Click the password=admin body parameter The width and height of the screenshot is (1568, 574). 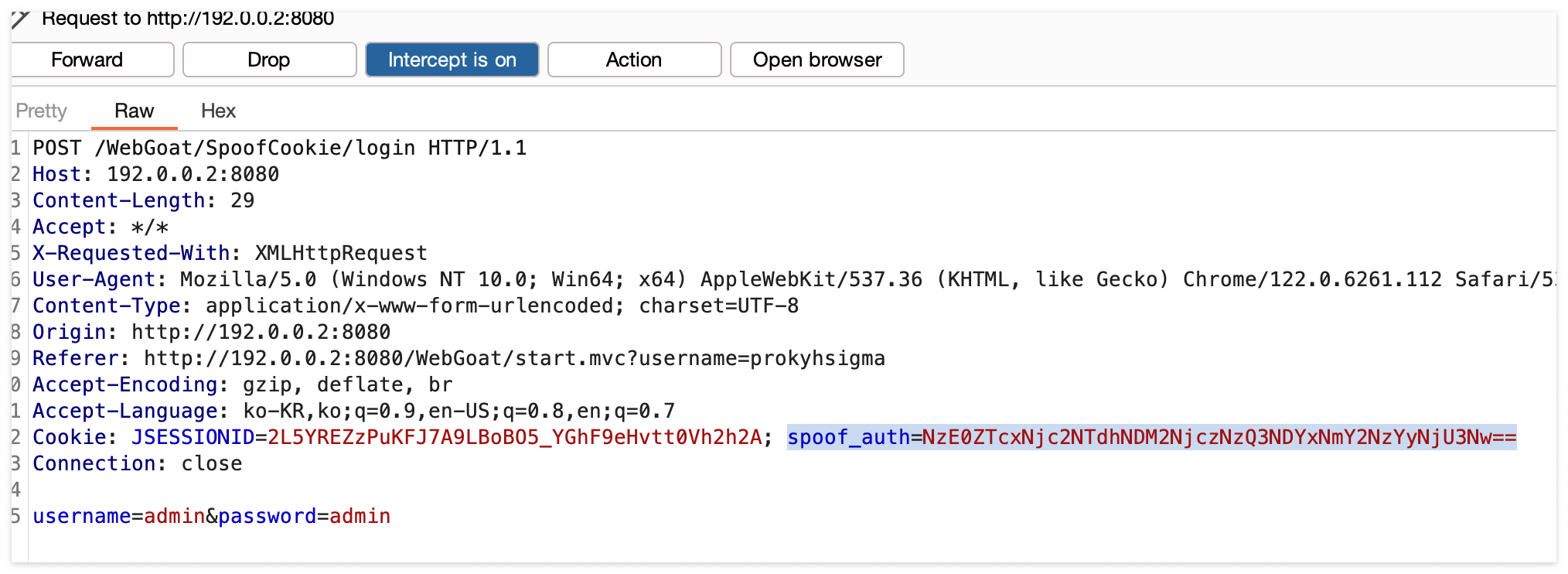pos(304,516)
